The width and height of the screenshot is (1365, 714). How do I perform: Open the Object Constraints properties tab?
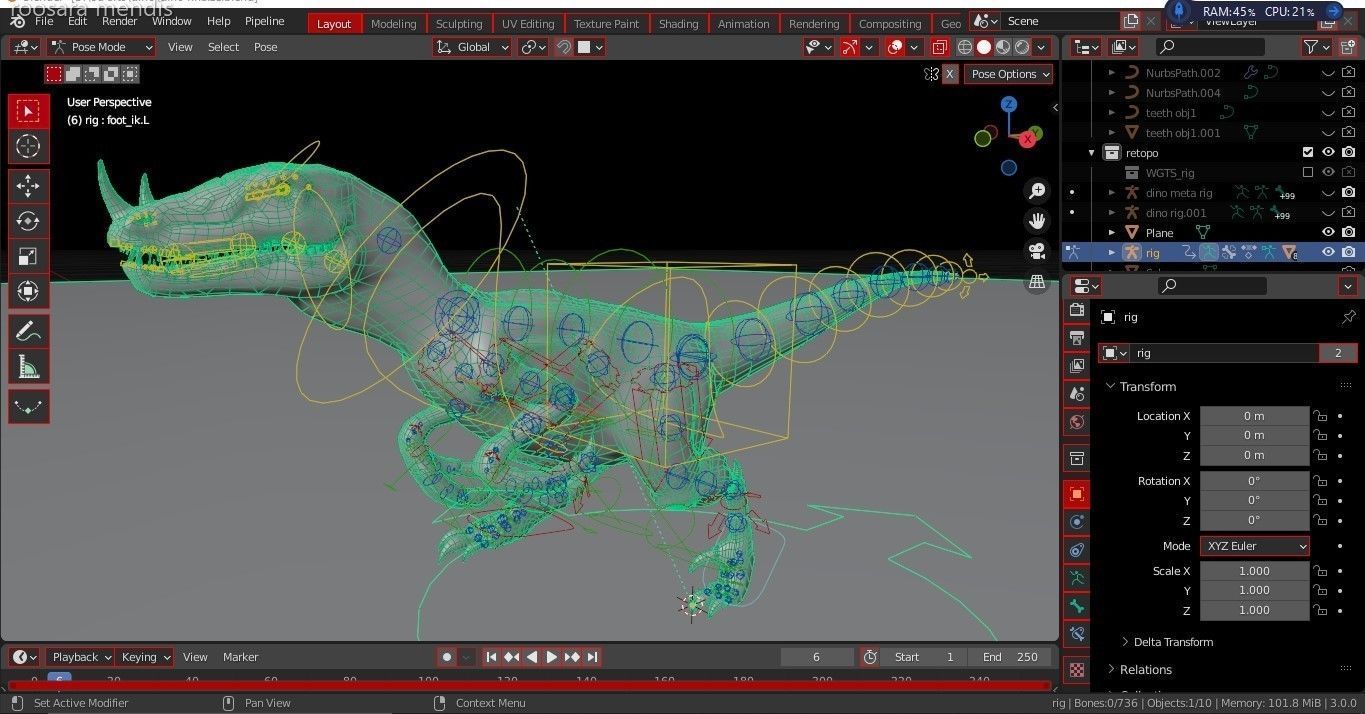coord(1077,549)
